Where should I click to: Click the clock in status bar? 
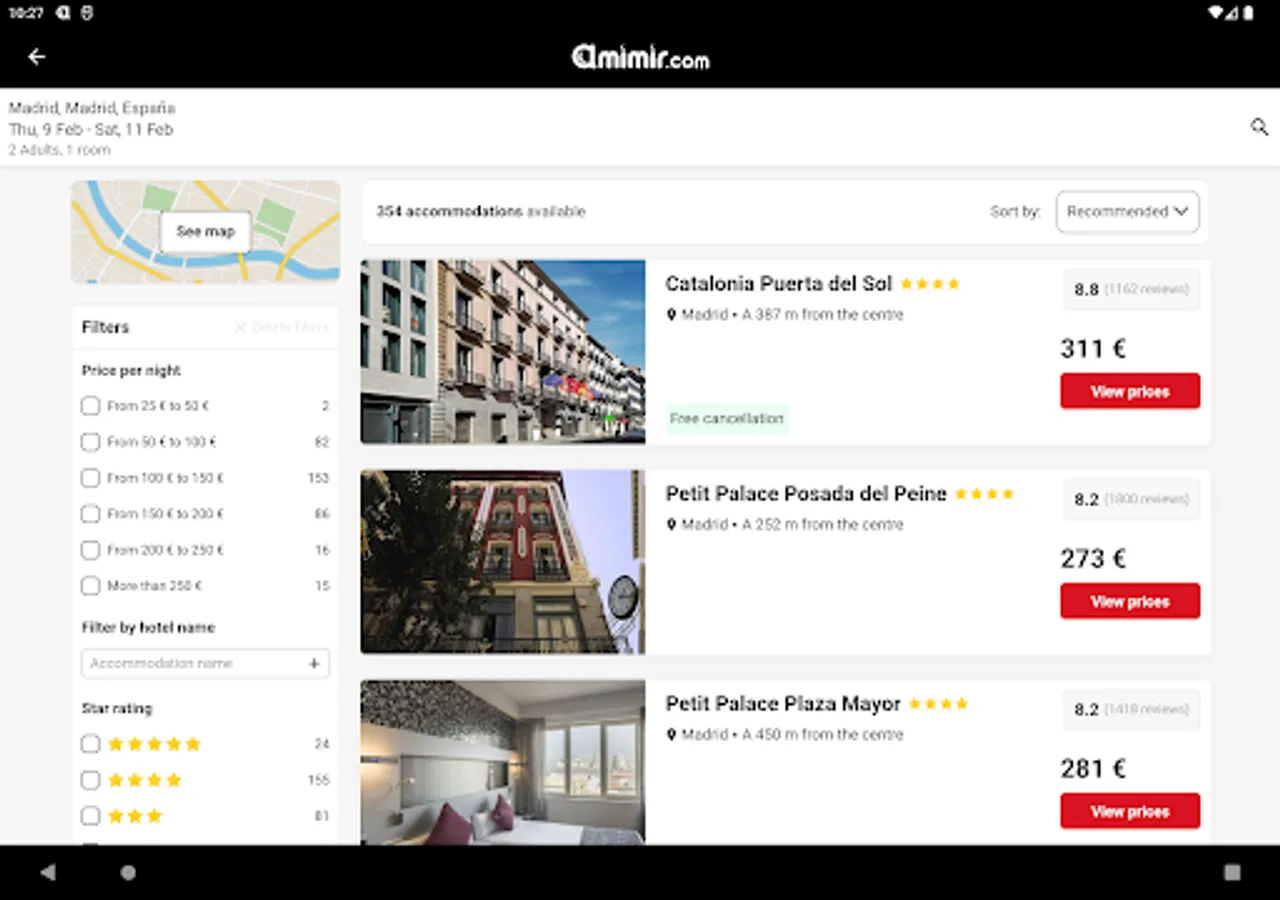pyautogui.click(x=26, y=13)
